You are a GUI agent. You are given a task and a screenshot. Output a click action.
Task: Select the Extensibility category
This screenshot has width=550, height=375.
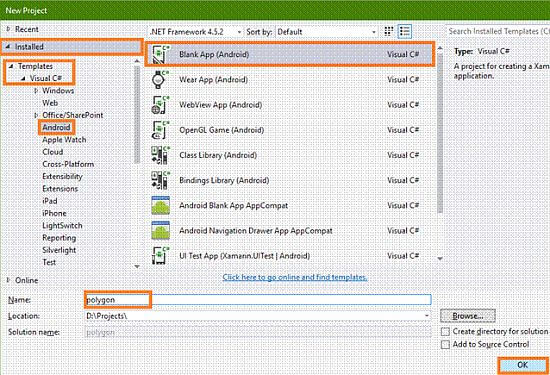(62, 176)
